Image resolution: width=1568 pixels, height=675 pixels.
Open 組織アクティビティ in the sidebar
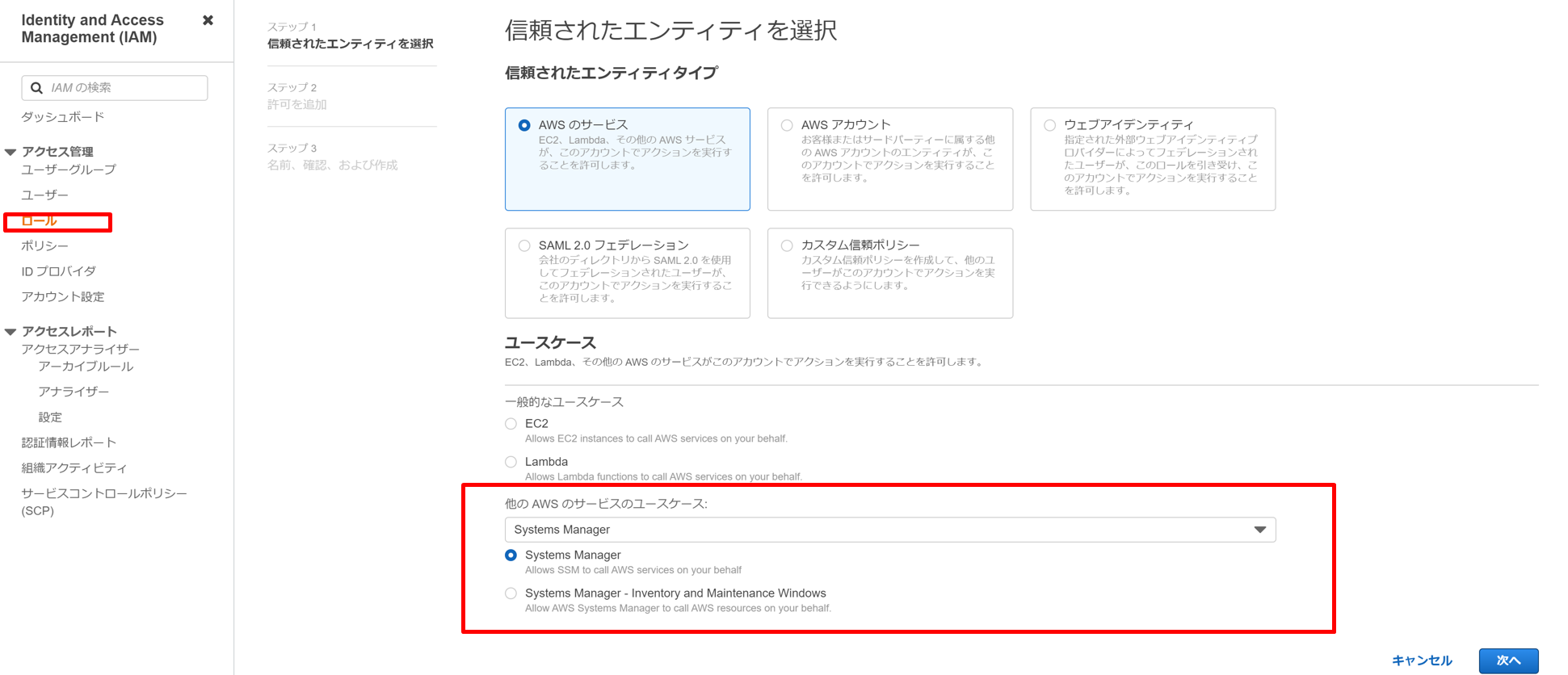coord(74,467)
